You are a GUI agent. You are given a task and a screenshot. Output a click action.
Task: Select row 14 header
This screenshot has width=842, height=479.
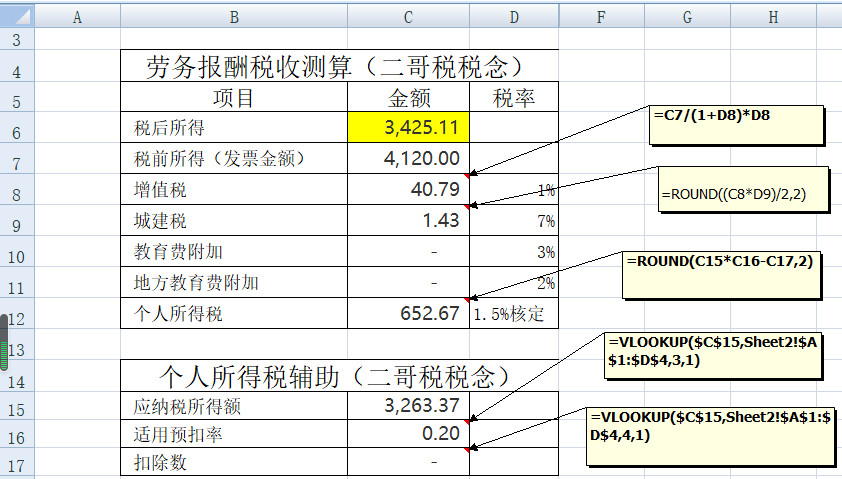17,375
